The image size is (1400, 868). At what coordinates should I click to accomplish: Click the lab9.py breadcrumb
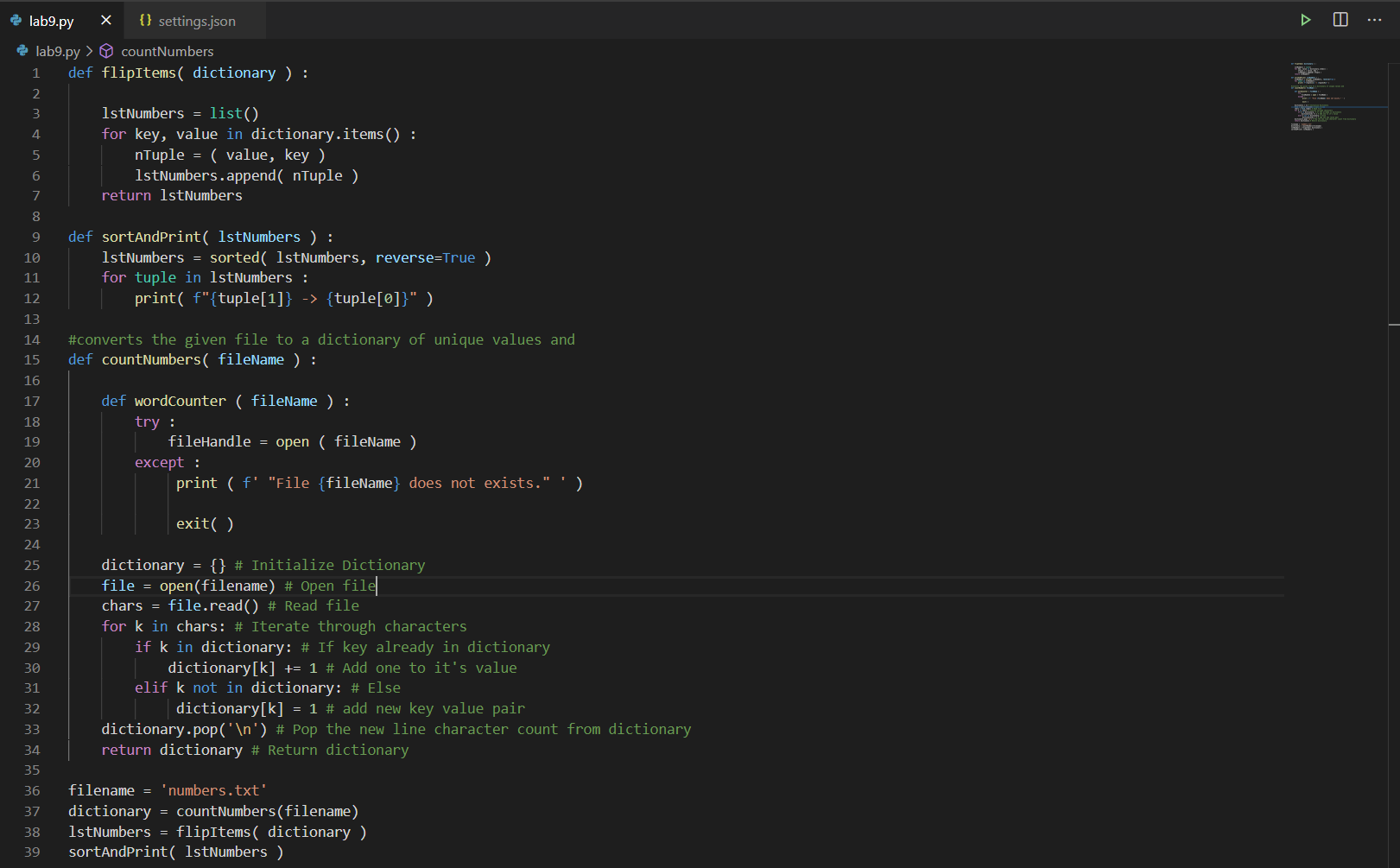pos(58,51)
